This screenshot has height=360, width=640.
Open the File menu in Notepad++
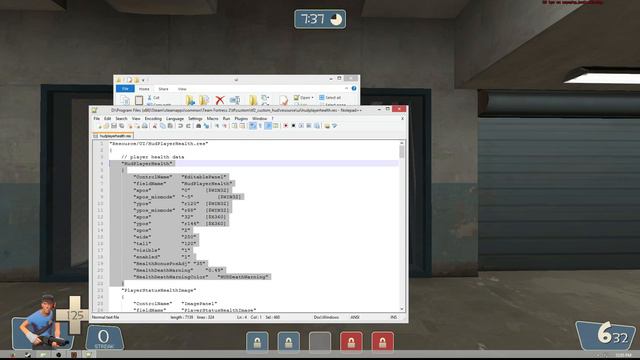tap(97, 118)
